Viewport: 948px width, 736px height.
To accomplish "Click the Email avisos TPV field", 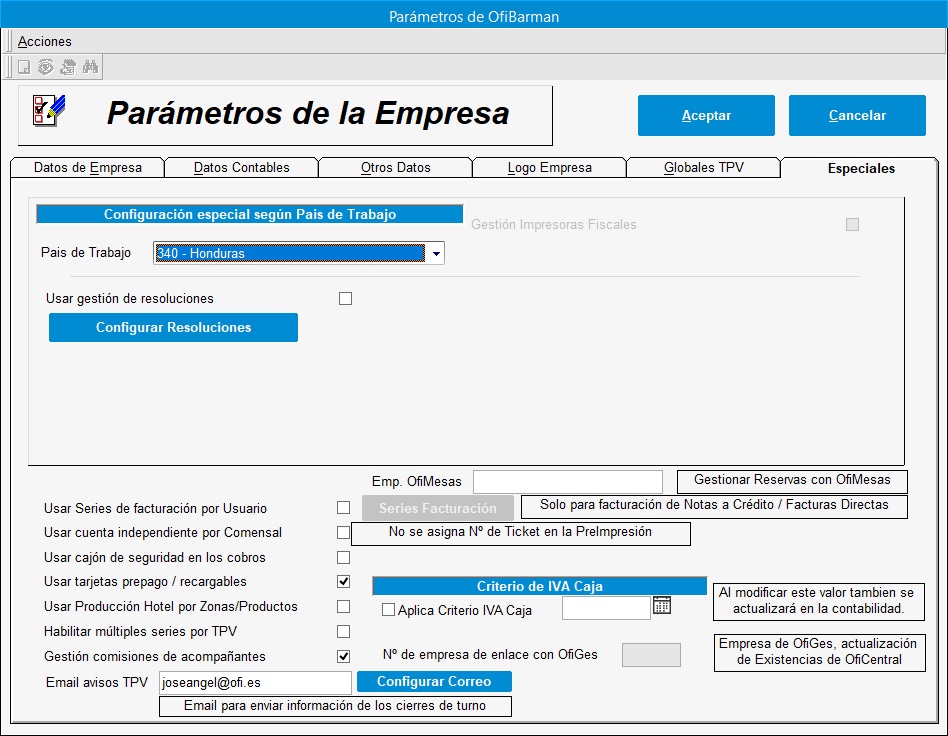I will click(x=255, y=683).
